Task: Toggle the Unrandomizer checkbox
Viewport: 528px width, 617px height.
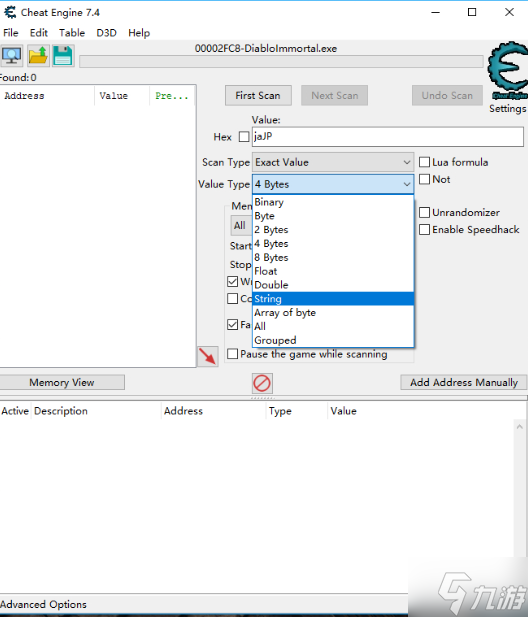Action: click(424, 212)
